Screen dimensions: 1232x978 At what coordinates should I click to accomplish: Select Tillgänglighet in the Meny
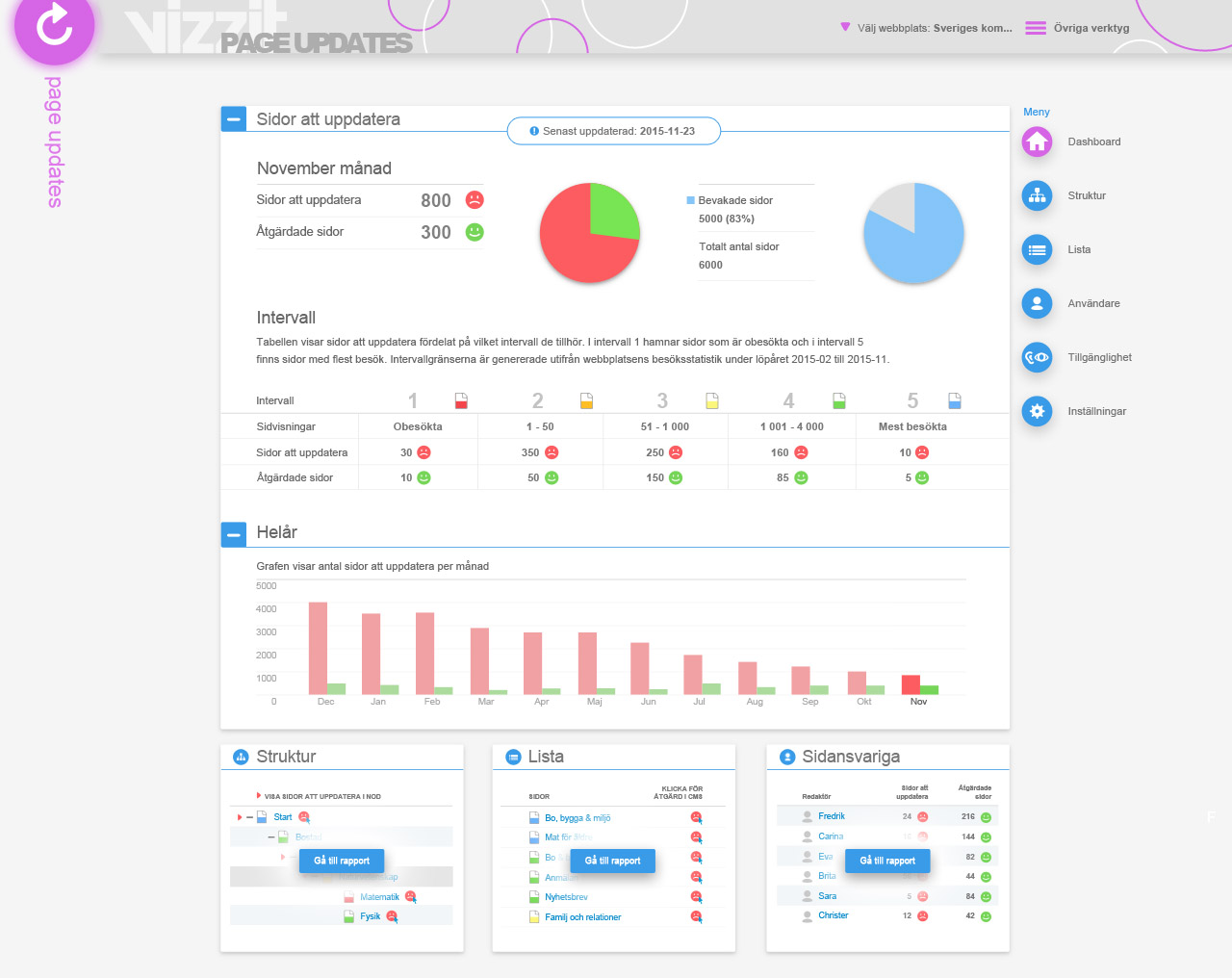(1099, 357)
